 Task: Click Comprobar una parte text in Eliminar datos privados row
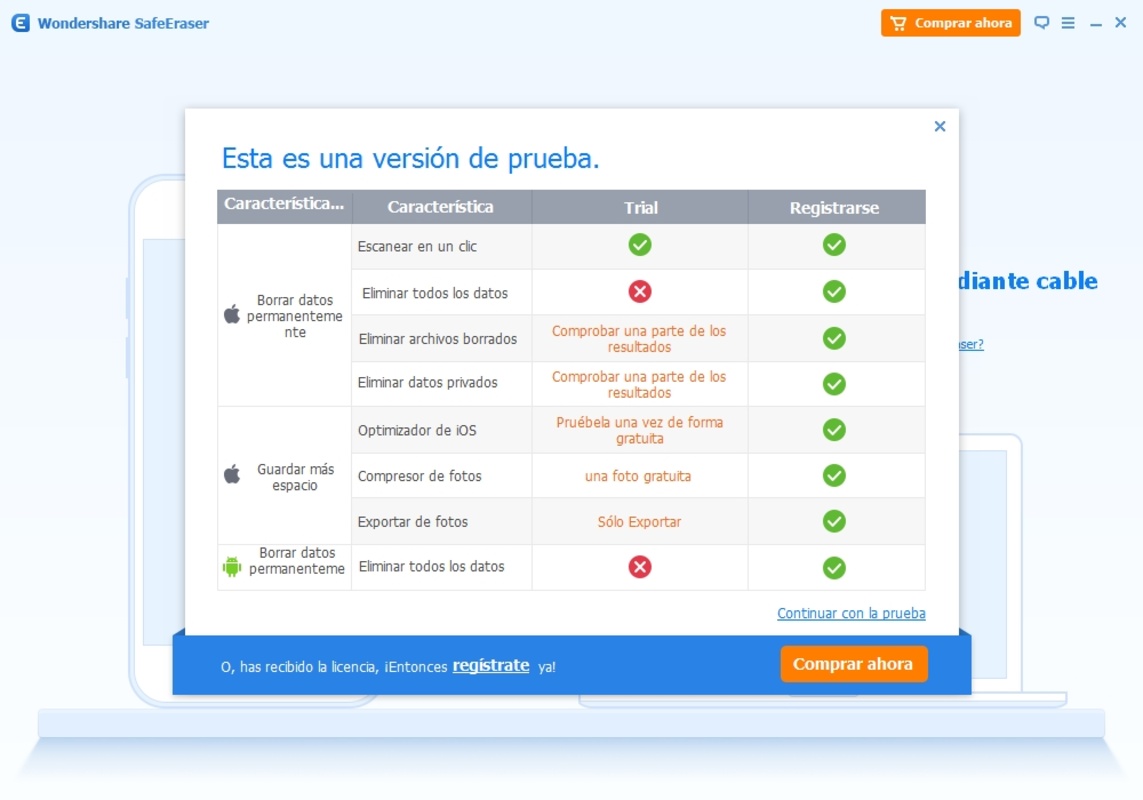click(639, 384)
